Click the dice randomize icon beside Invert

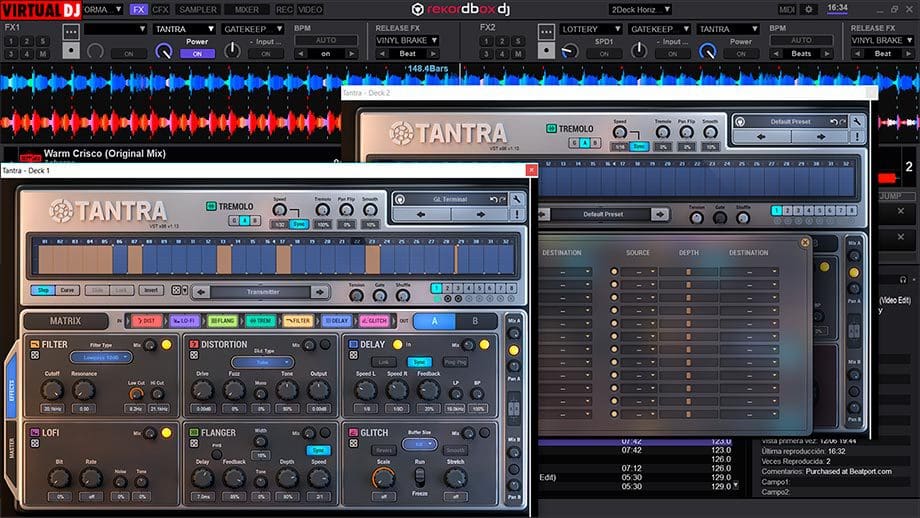175,290
